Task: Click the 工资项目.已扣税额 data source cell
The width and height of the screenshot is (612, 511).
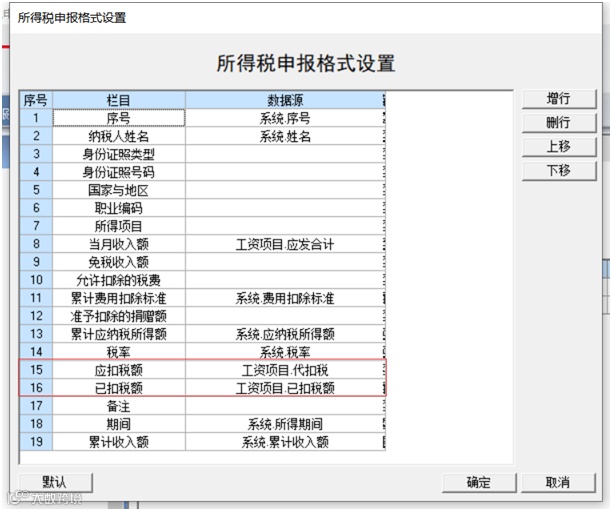Action: pos(285,388)
